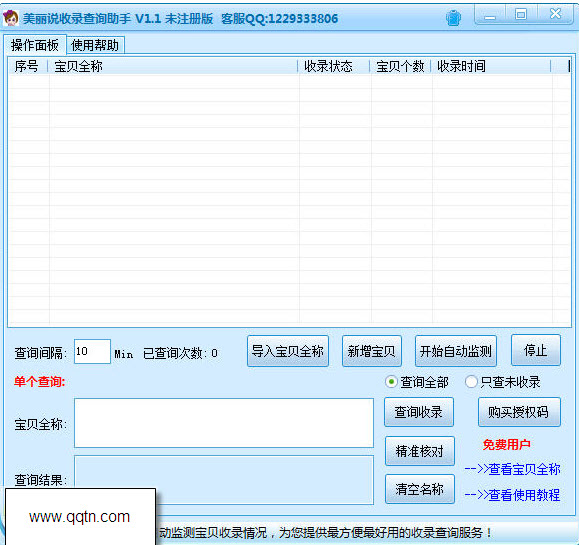Select the 只查未收录 radio option
Viewport: 579px width, 545px height.
click(x=471, y=381)
